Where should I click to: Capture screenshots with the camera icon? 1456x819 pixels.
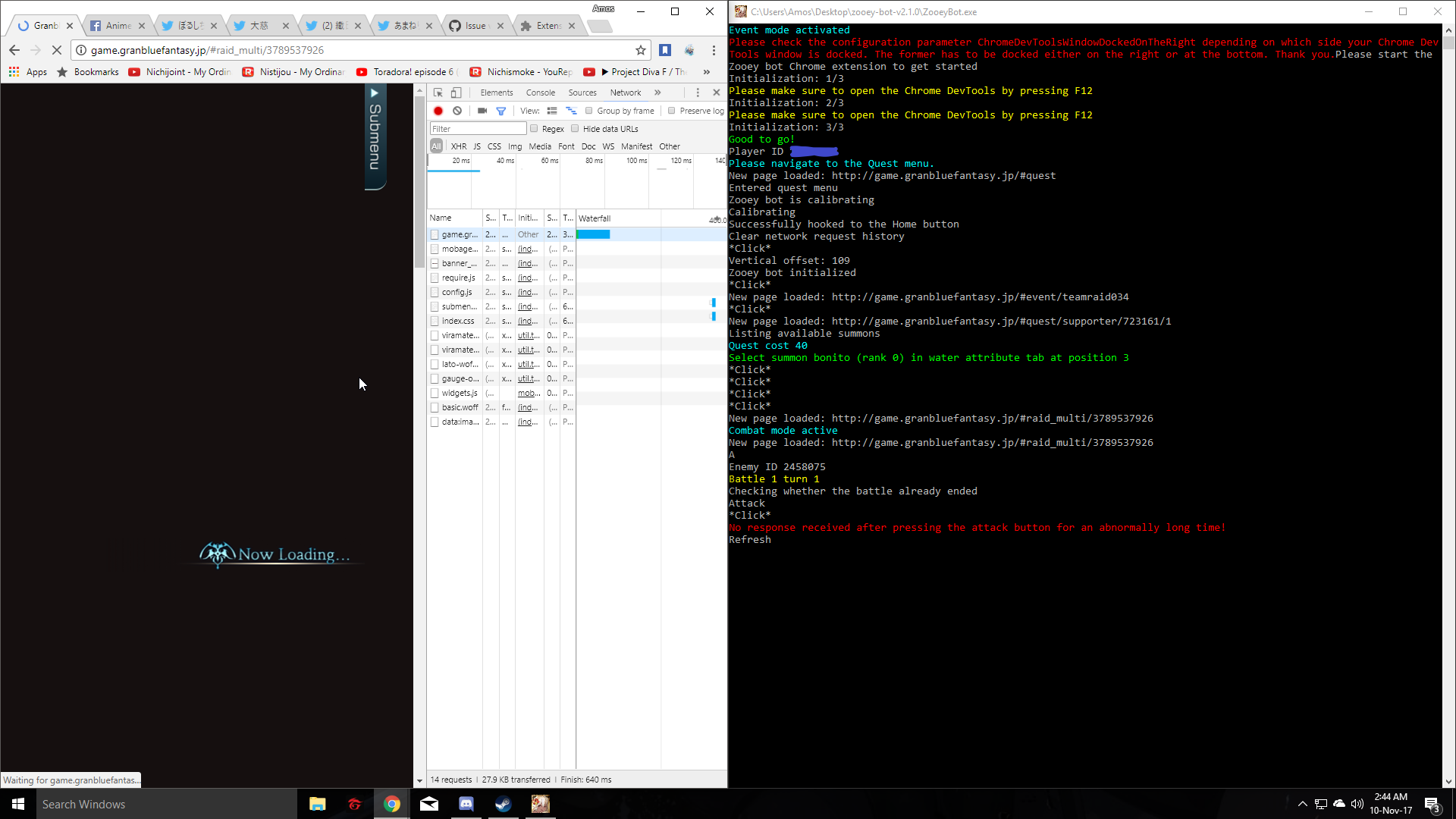pos(482,111)
